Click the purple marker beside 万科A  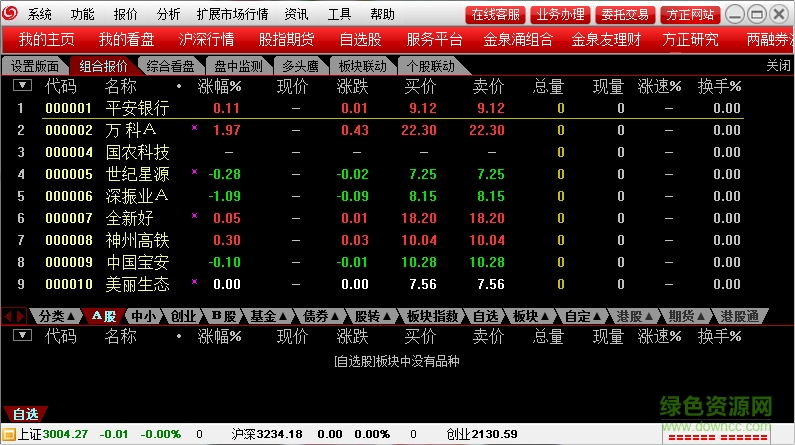194,129
